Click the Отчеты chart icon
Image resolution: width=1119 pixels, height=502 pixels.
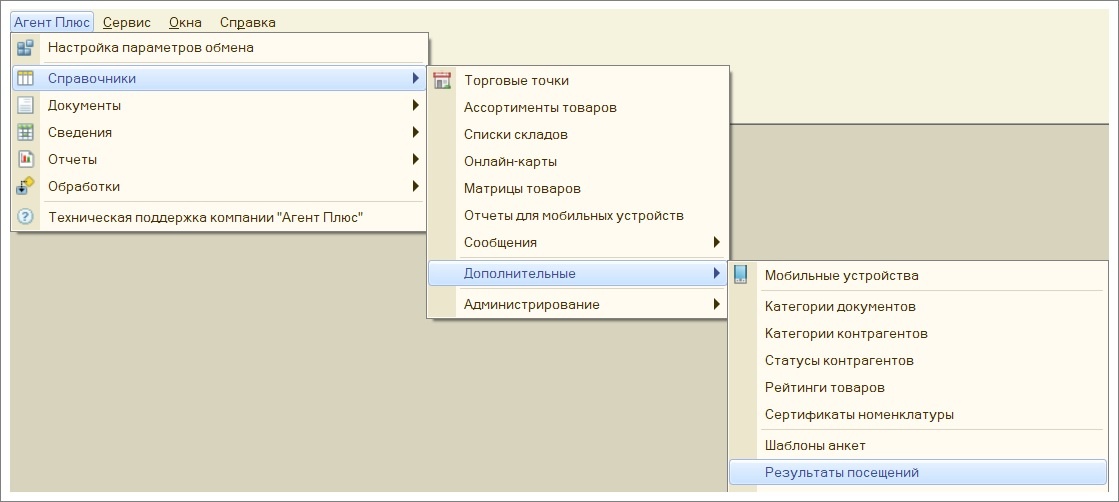tap(25, 159)
